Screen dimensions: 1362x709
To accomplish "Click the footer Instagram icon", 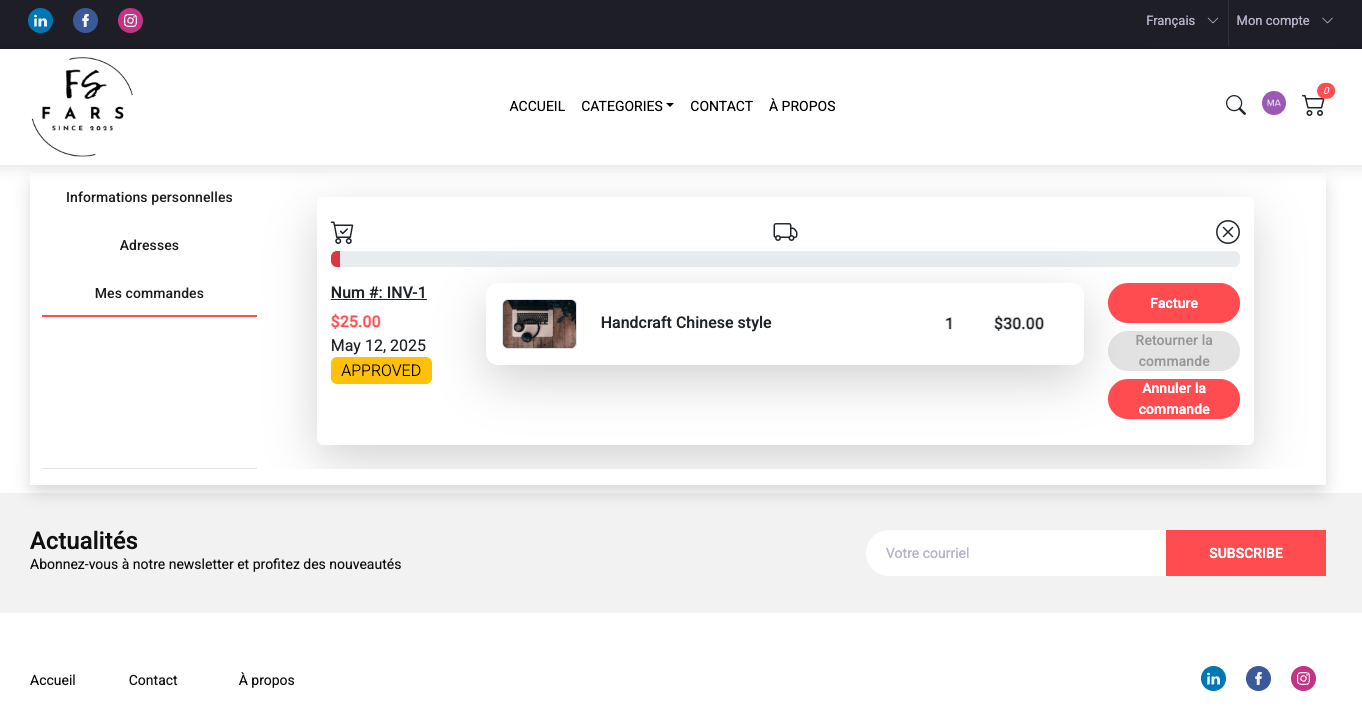I will [x=1303, y=679].
